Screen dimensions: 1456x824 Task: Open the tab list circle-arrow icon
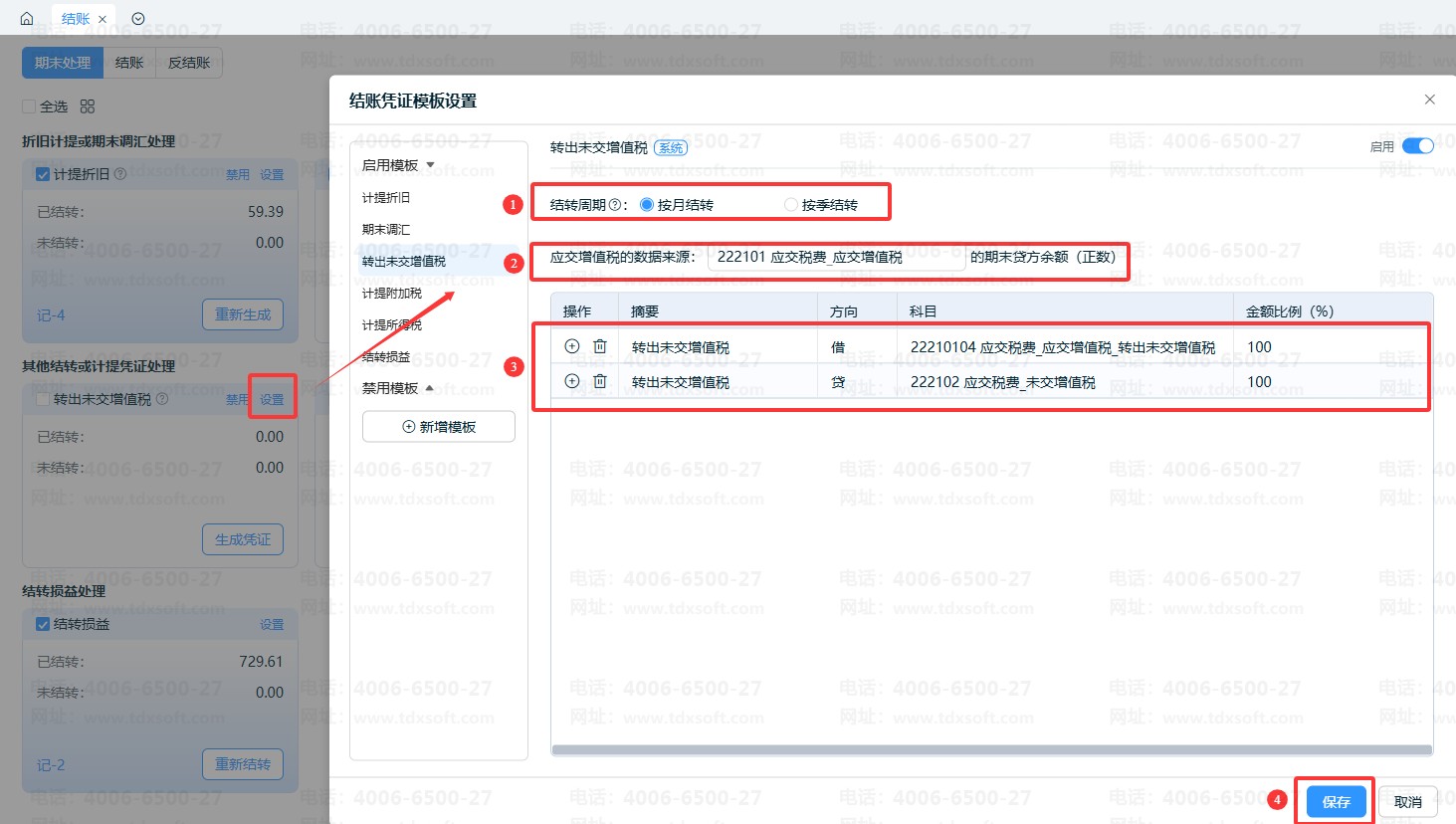[x=138, y=18]
